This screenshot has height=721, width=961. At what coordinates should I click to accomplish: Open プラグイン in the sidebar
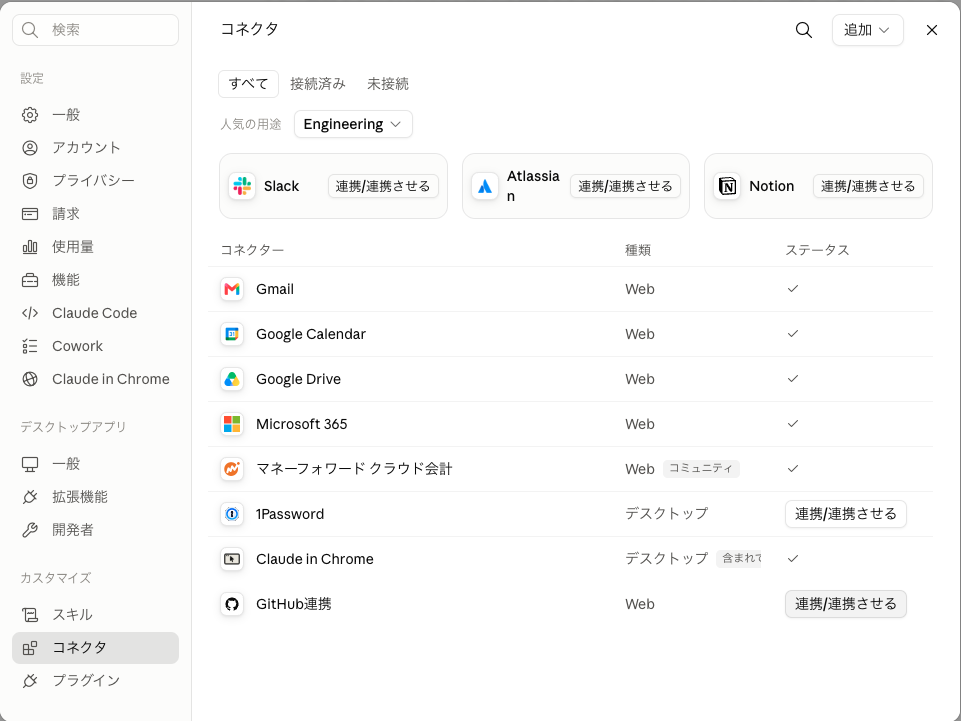(x=96, y=681)
